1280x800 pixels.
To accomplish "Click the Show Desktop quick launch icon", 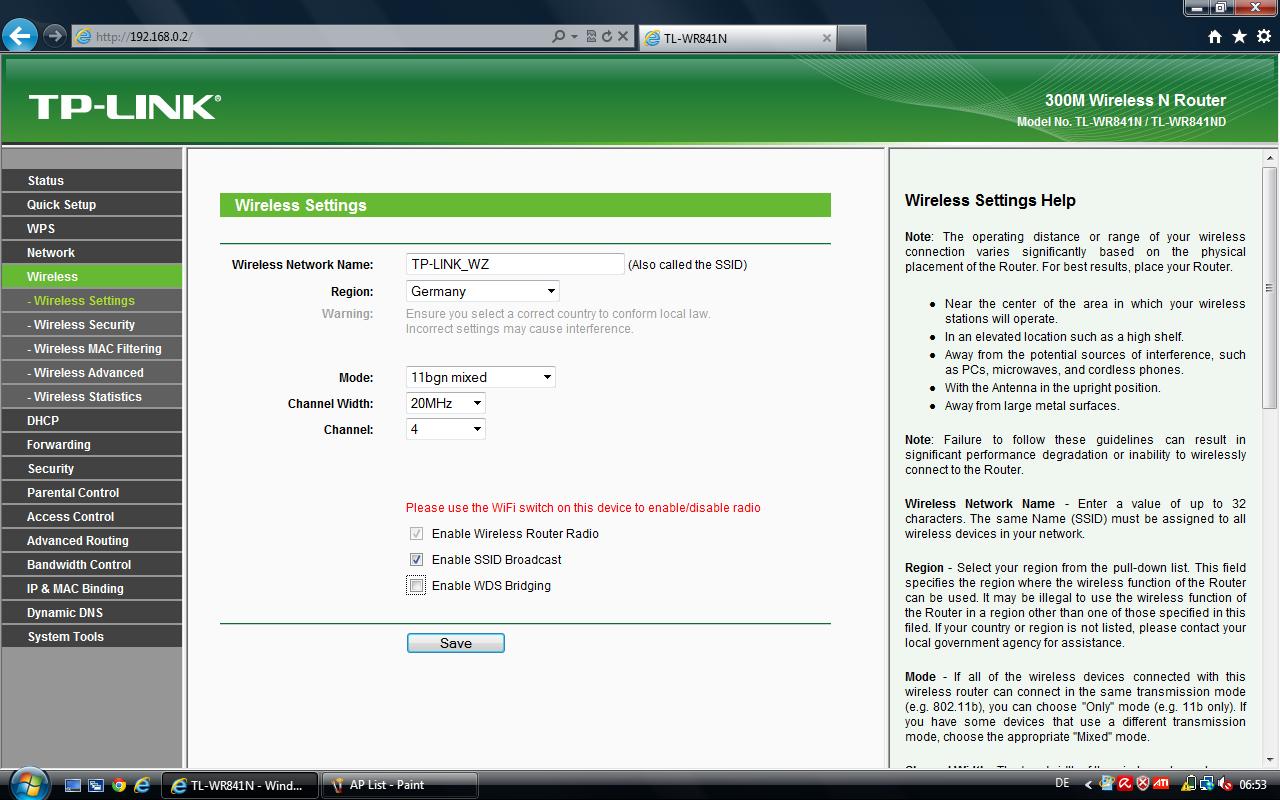I will pyautogui.click(x=73, y=785).
